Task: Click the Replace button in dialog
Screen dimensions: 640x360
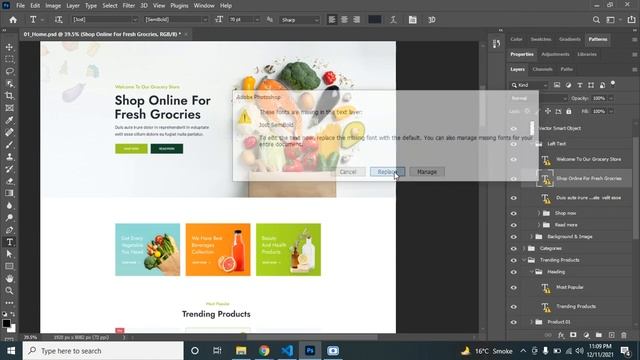Action: (387, 172)
